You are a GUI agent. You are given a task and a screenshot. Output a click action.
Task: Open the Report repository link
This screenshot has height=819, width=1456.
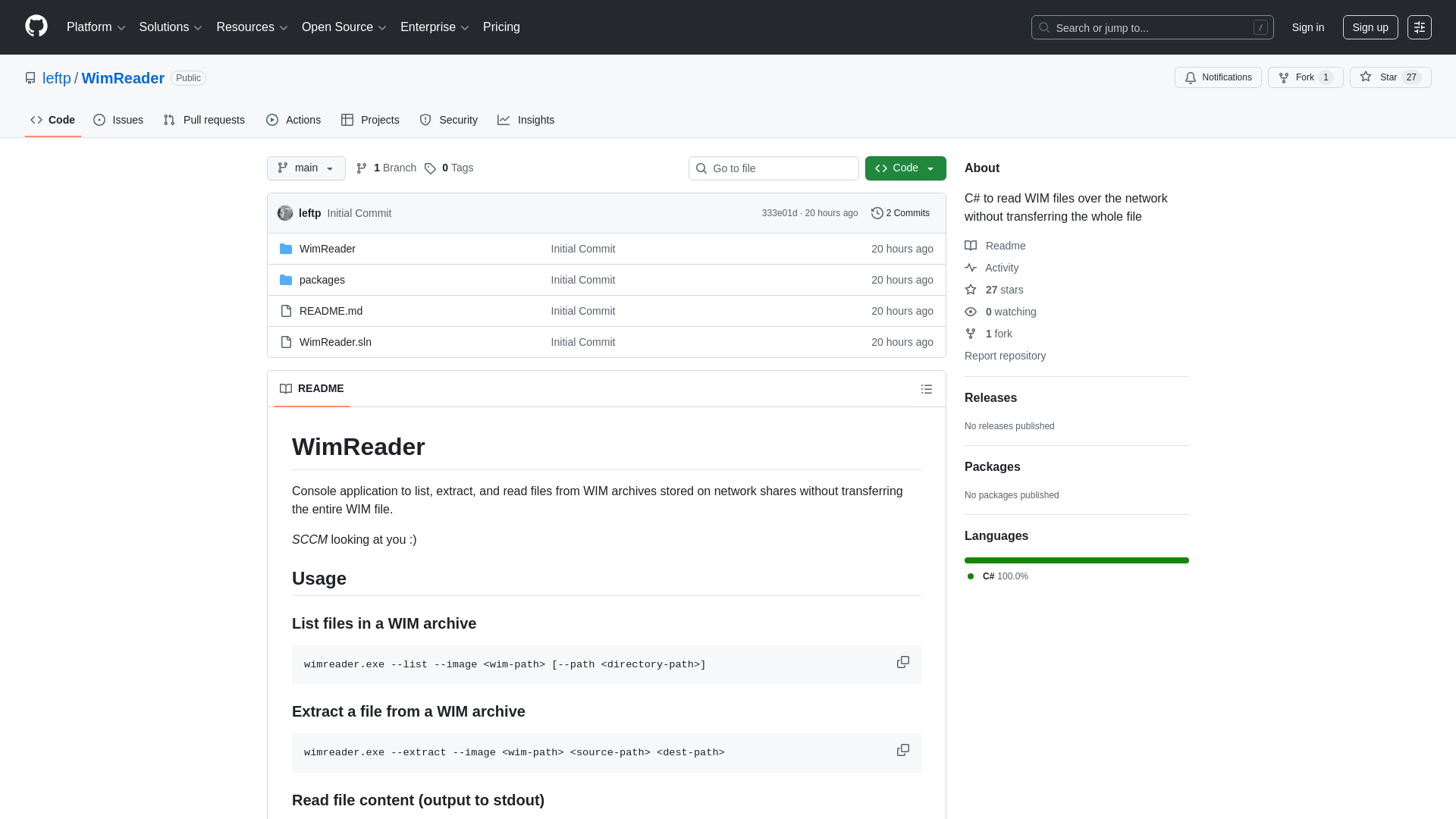tap(1005, 356)
